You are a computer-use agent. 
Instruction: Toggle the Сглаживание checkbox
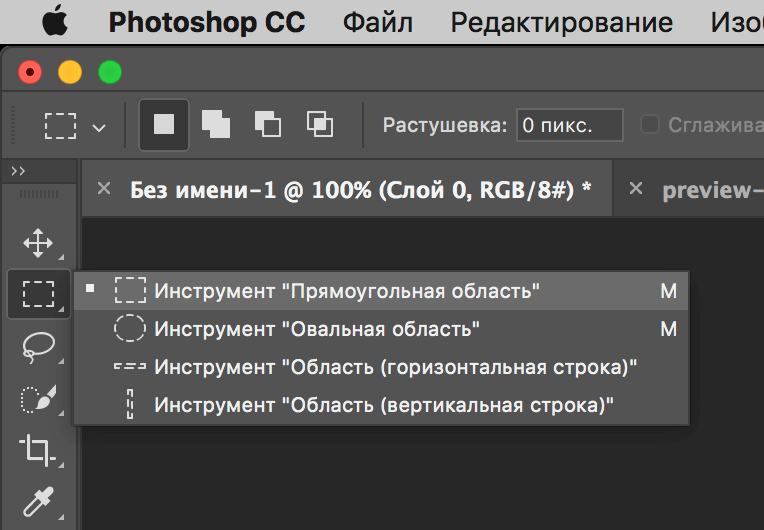pyautogui.click(x=649, y=124)
